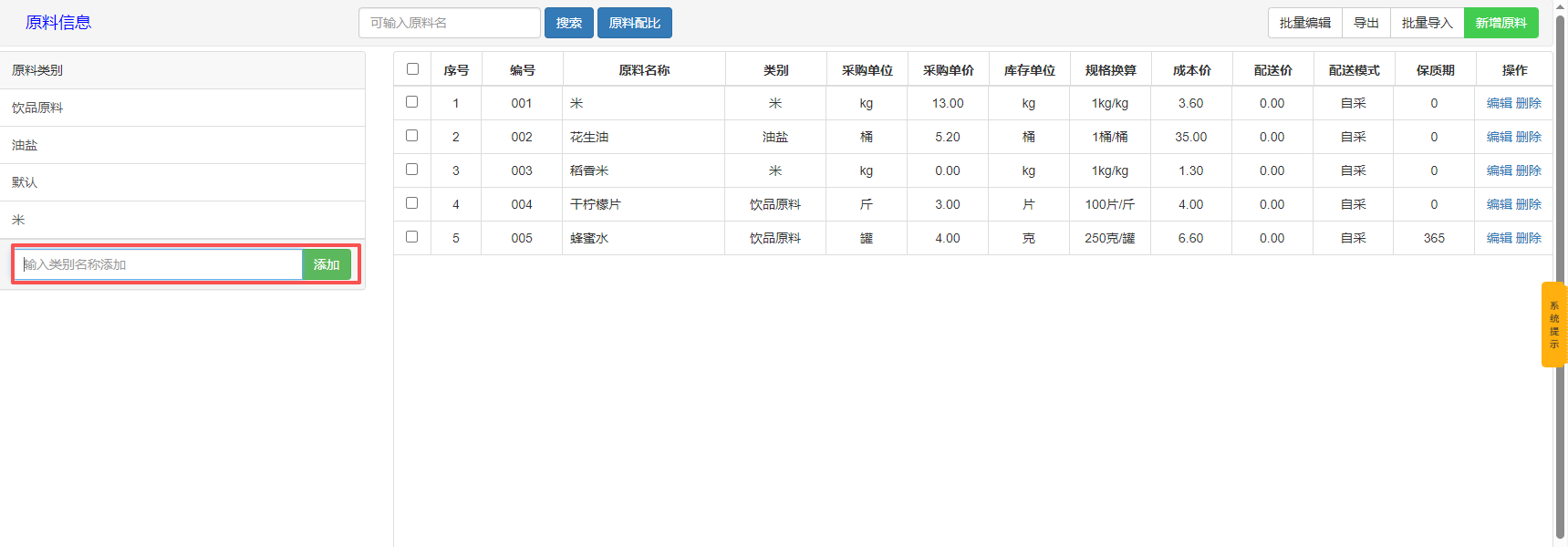Click the 输入类别名称添加 category input
The height and width of the screenshot is (547, 1568).
[158, 264]
